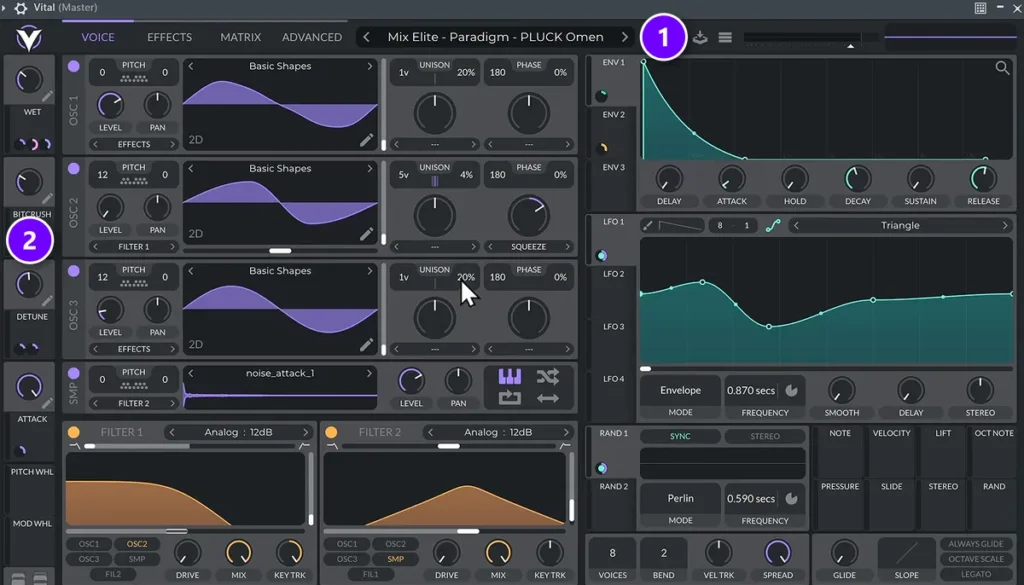Open OSC 2 wavetable edit pencil
Image resolution: width=1024 pixels, height=585 pixels.
[366, 234]
